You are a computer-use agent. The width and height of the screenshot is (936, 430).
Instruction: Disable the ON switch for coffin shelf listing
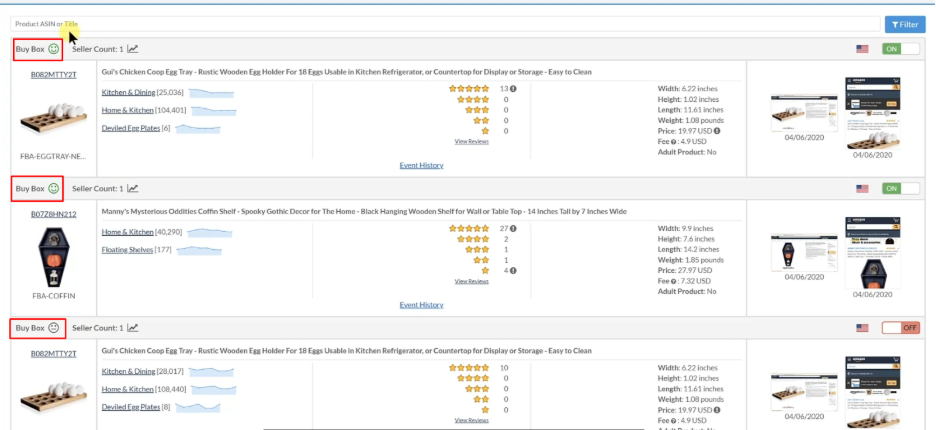click(900, 188)
